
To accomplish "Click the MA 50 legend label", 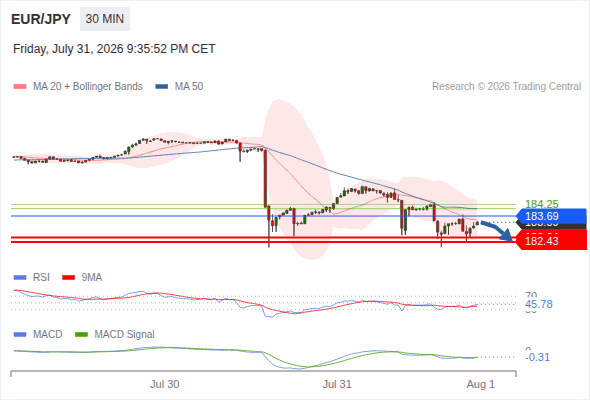I will tap(189, 87).
